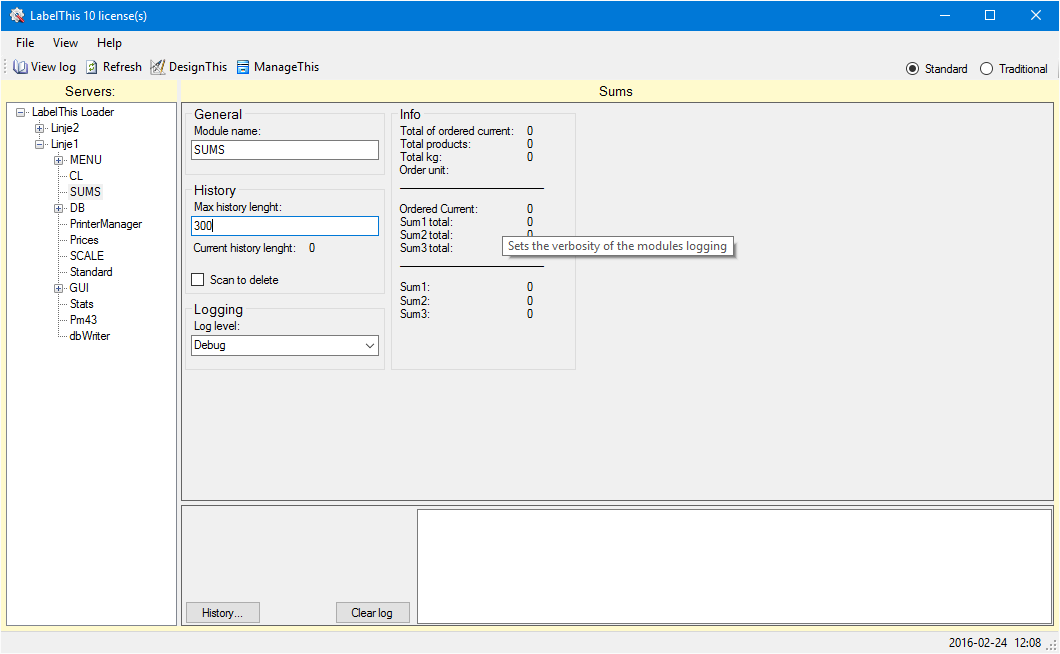Switch to Traditional view mode
The image size is (1060, 654).
[986, 69]
